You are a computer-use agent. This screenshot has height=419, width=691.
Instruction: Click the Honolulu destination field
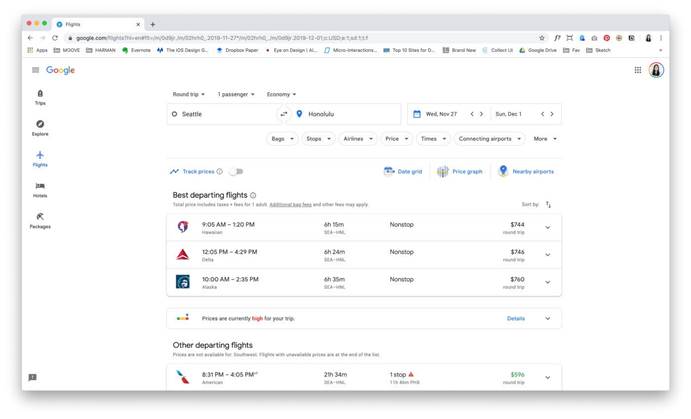[x=346, y=114]
